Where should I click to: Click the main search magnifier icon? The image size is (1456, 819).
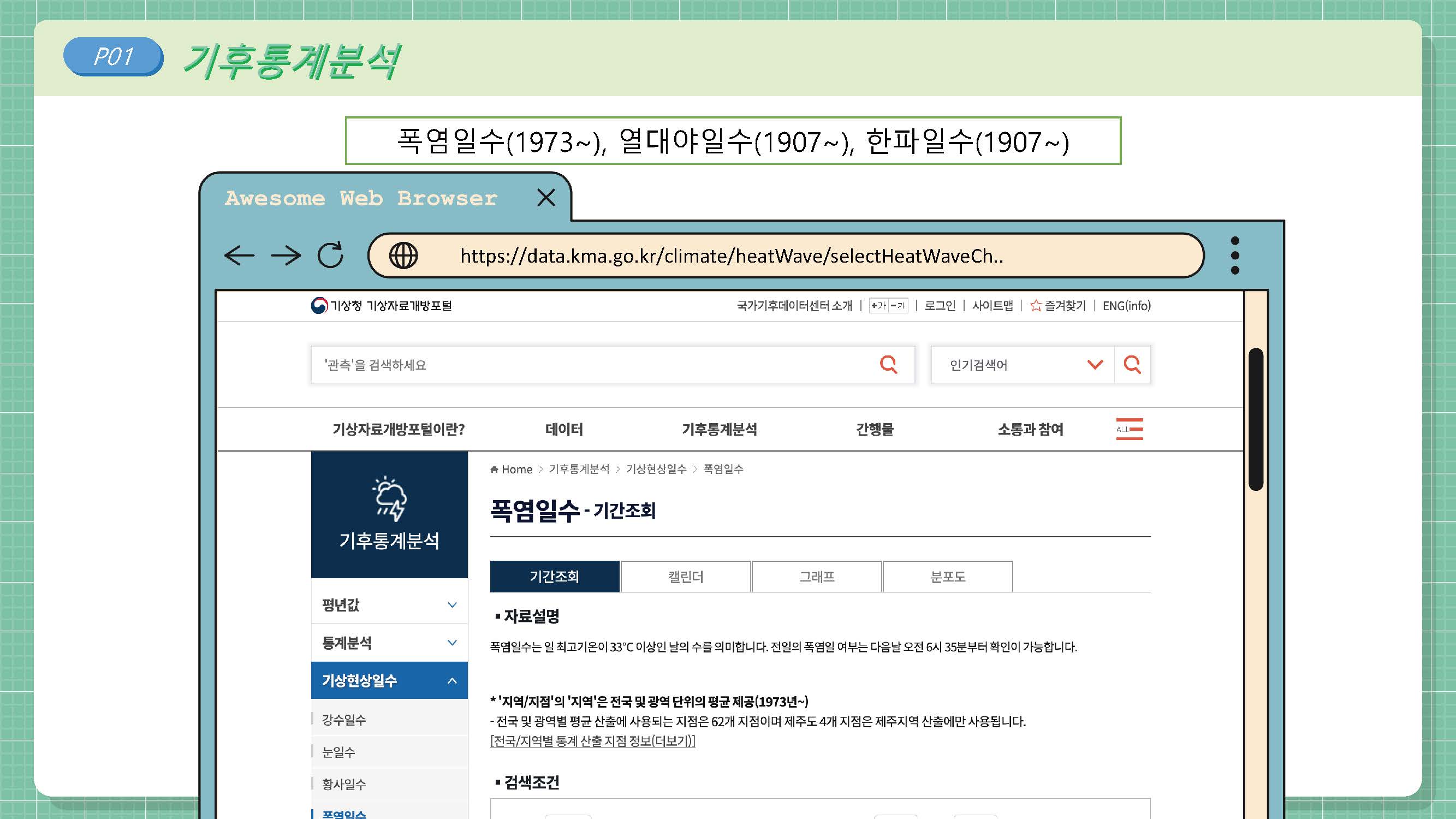[x=889, y=365]
